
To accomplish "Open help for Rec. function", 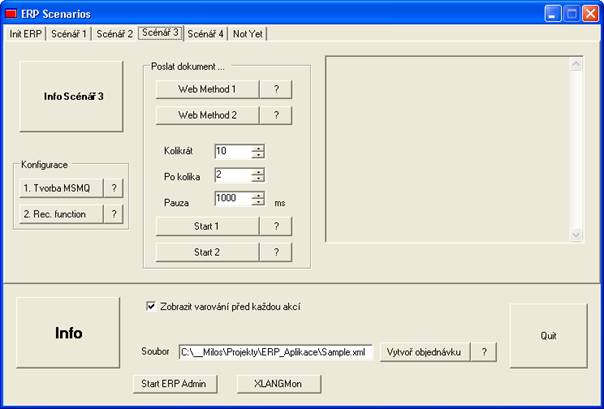I will [114, 214].
